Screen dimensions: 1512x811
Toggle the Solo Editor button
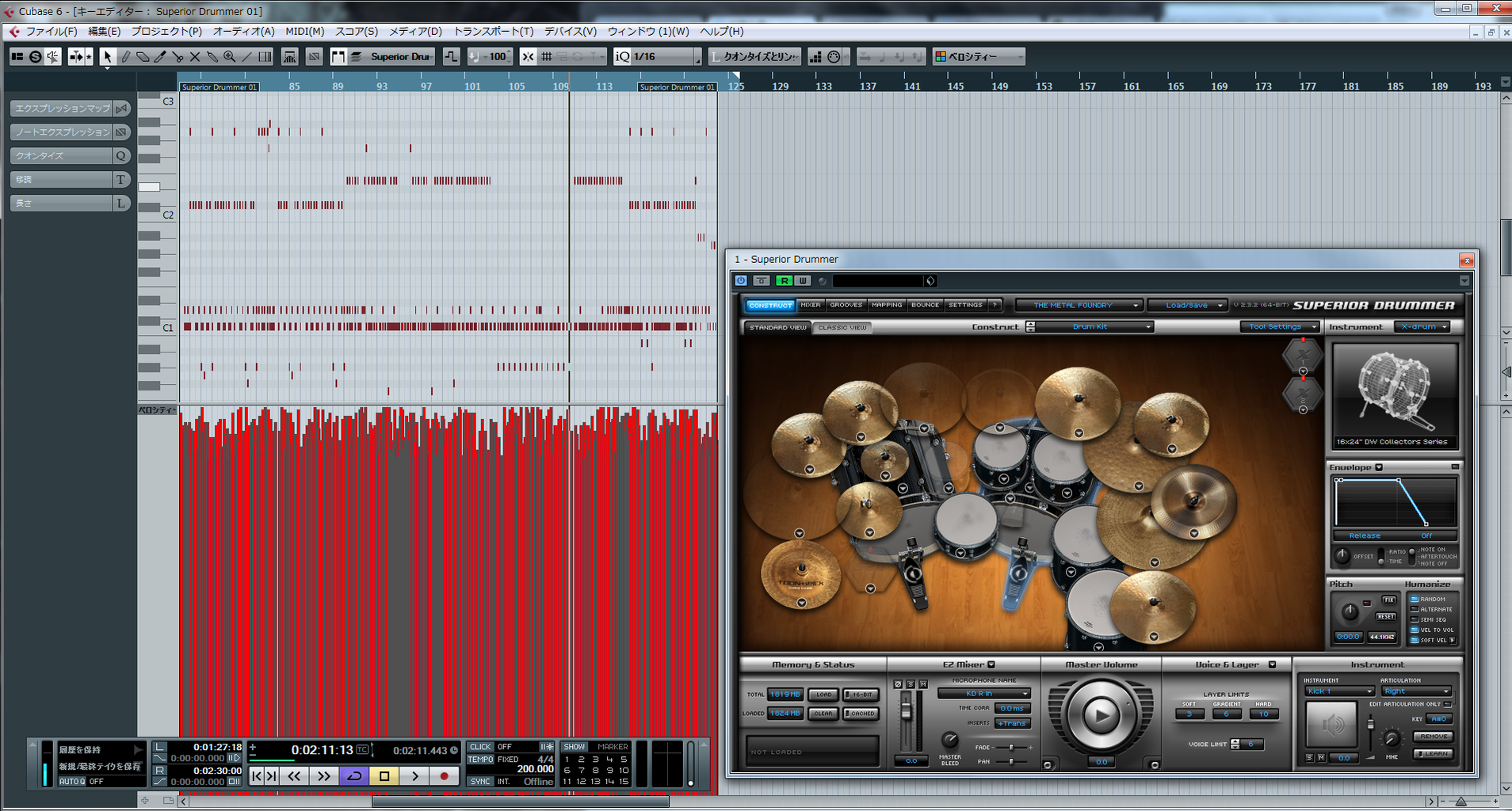(35, 56)
